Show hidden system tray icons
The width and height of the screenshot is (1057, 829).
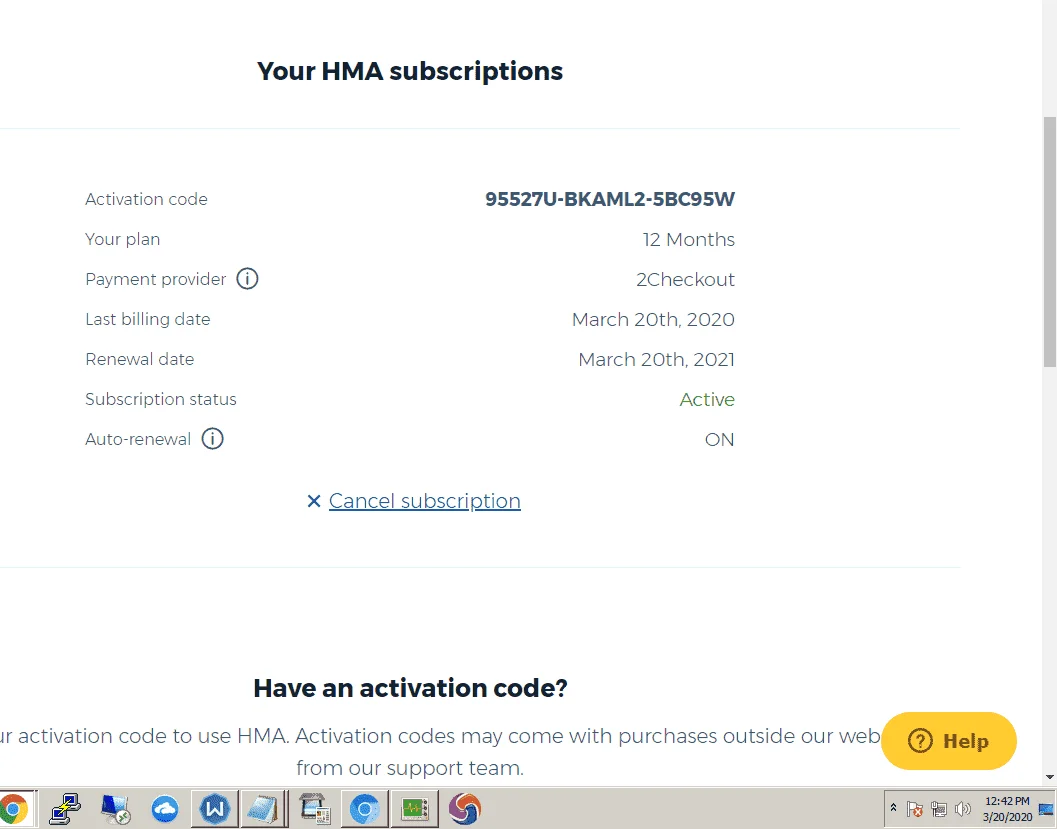click(893, 808)
